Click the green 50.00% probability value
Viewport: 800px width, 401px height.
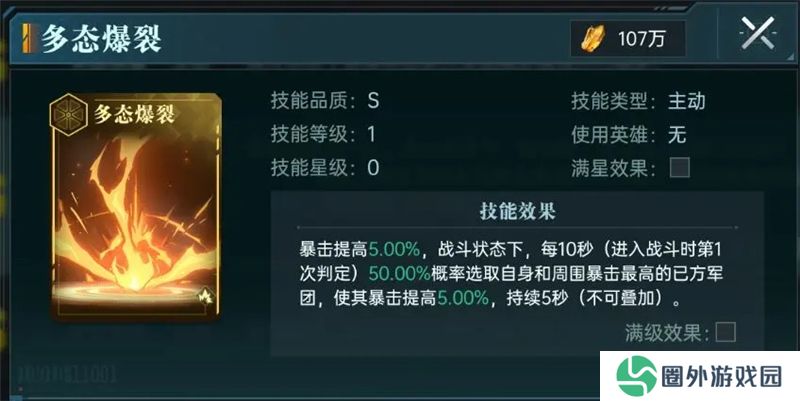point(399,273)
